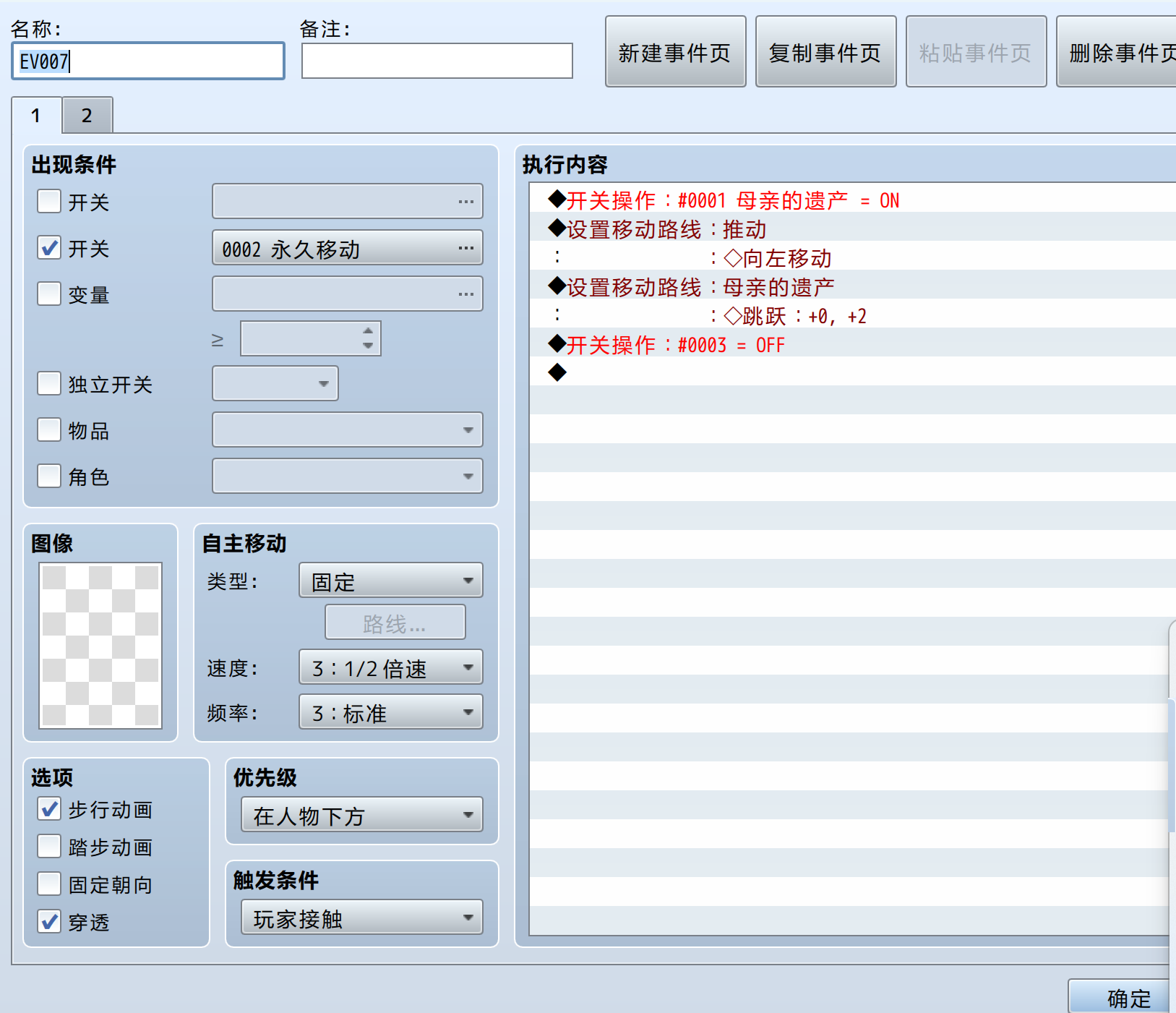Click the 名称 field containing EV007
This screenshot has width=1176, height=1013.
(148, 61)
